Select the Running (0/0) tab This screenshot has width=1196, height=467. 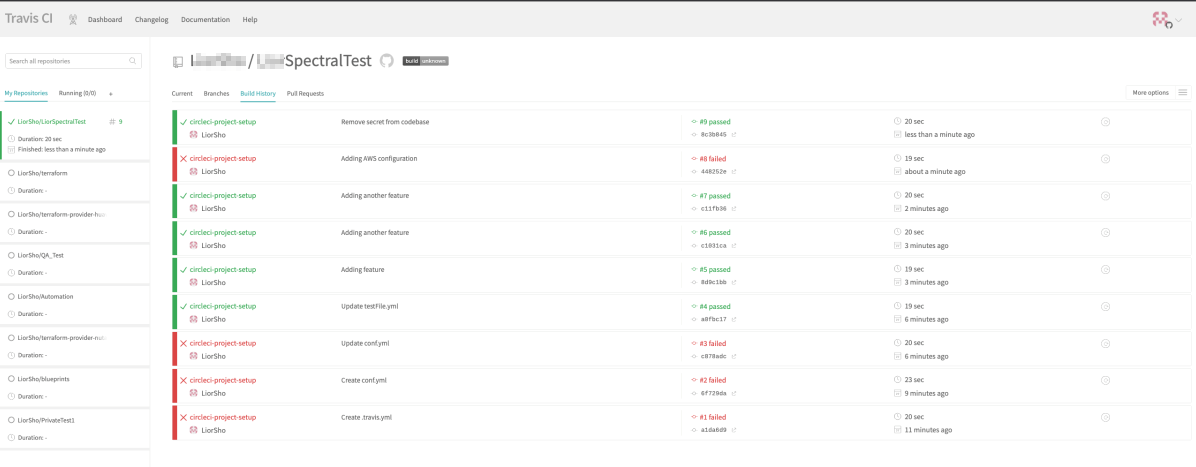(78, 93)
